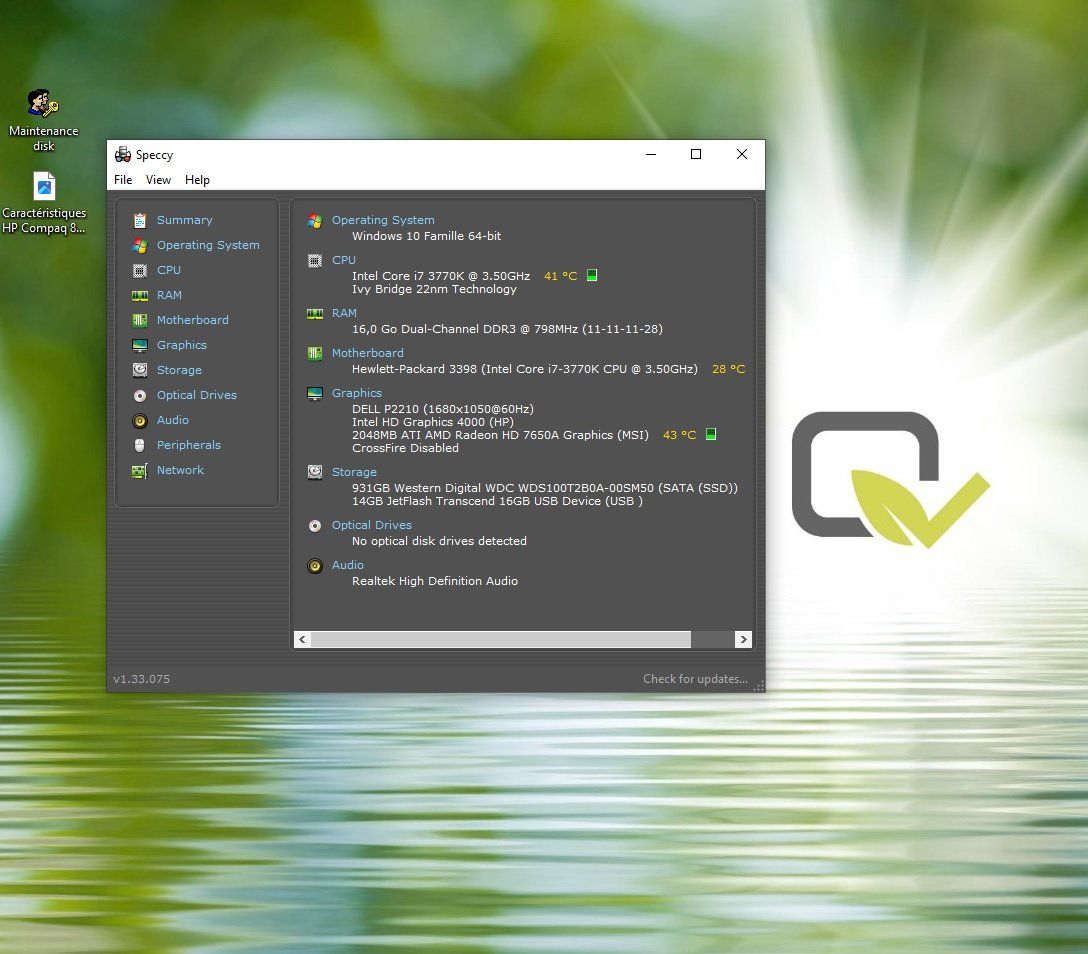Viewport: 1088px width, 954px height.
Task: Click the 16,0 Go Dual-Channel DDR3 line
Action: click(507, 329)
